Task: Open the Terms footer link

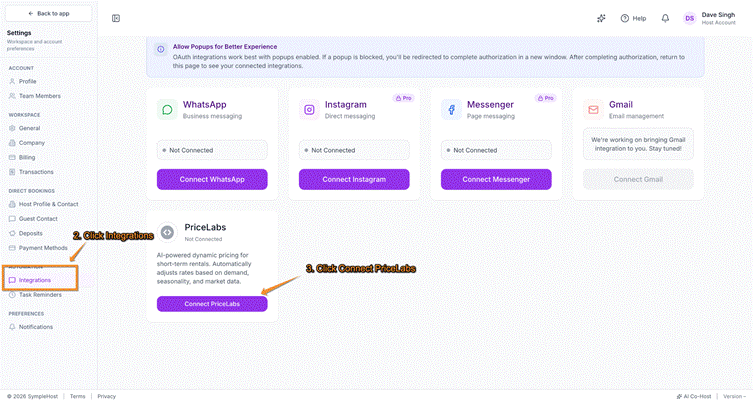Action: click(77, 396)
